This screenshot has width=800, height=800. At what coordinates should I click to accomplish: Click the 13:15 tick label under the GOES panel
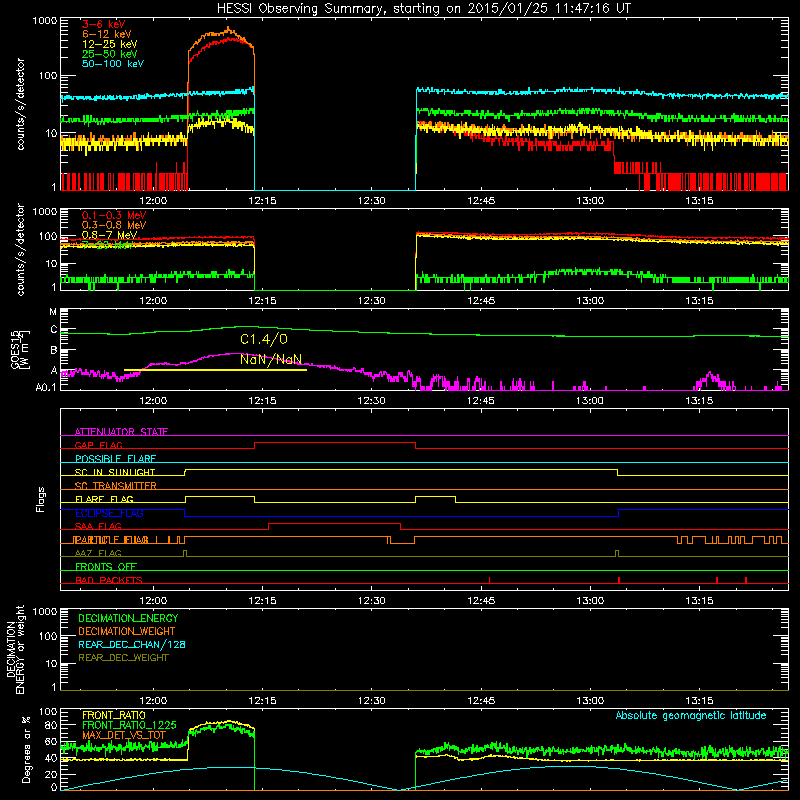699,401
